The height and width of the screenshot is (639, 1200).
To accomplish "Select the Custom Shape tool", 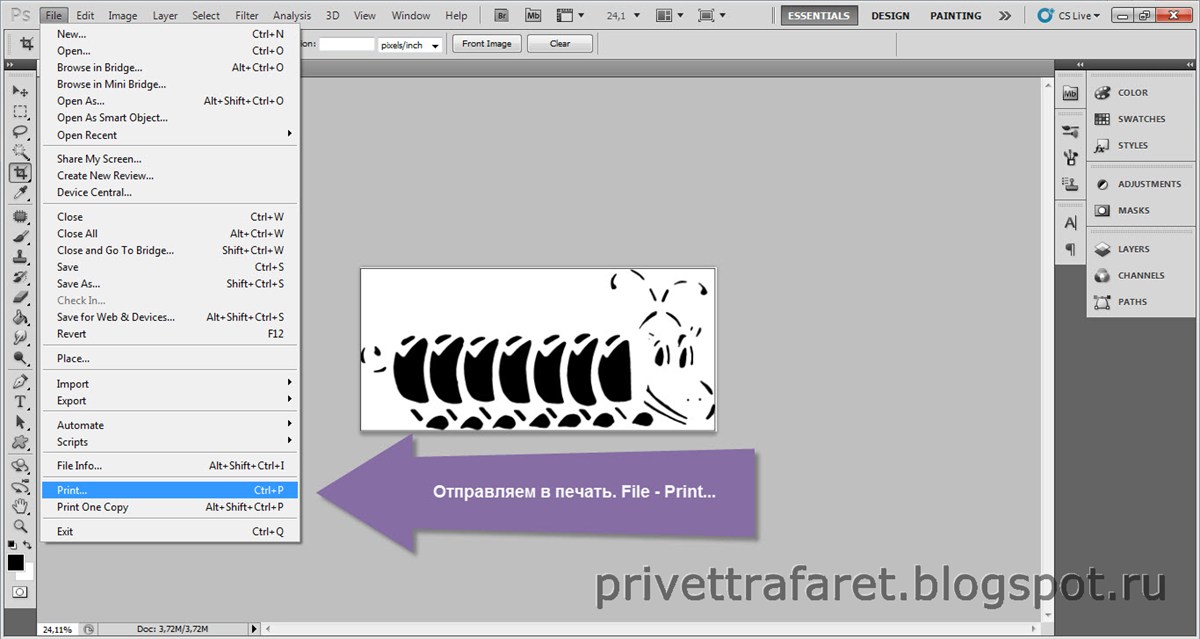I will point(19,441).
